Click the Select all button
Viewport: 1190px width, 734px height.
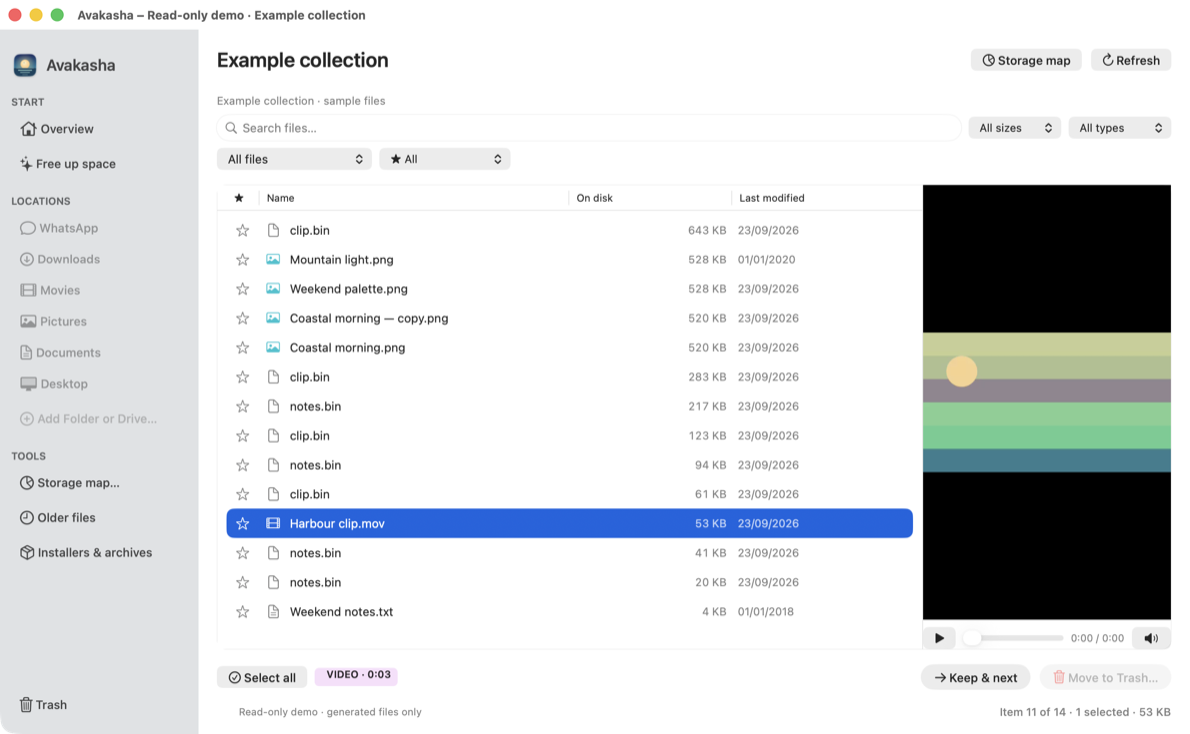point(262,677)
